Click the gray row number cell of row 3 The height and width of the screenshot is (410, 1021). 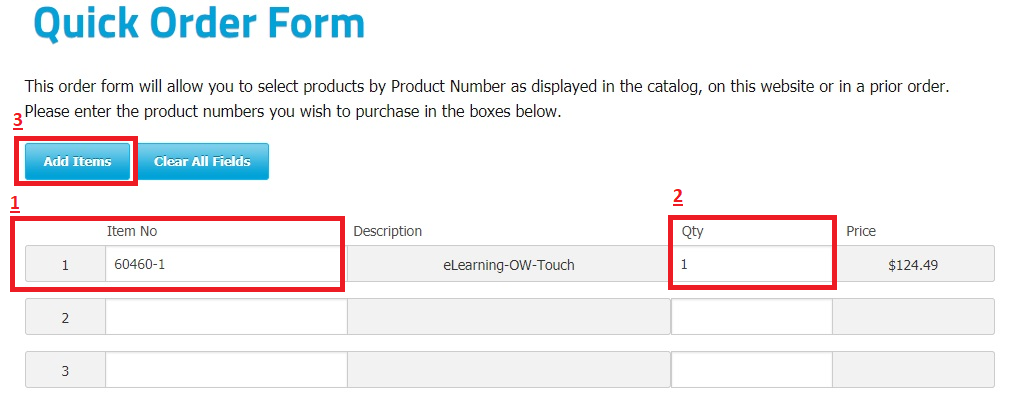(65, 370)
